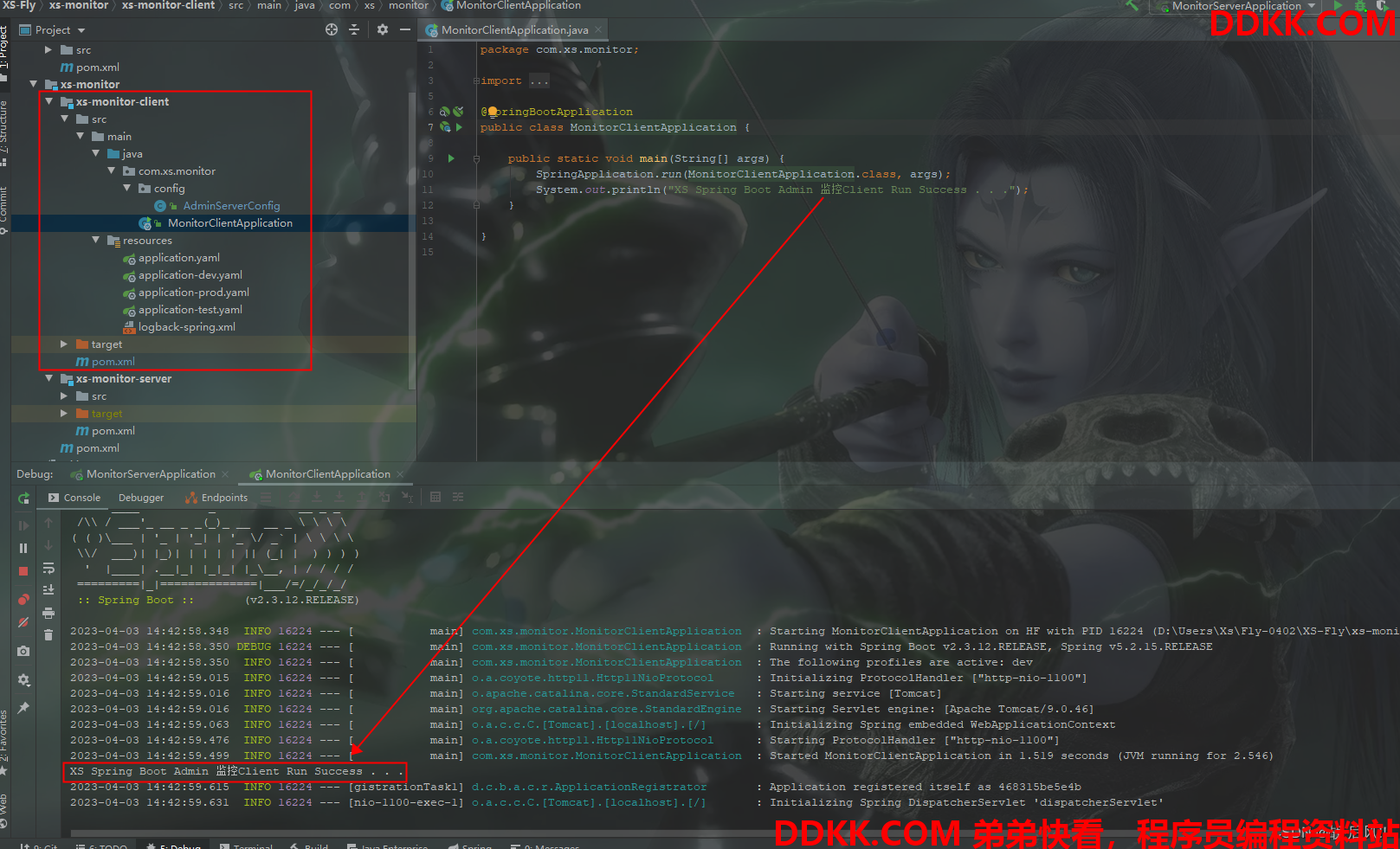Viewport: 1400px width, 849px height.
Task: Open debug settings gear in sidebar
Action: pyautogui.click(x=23, y=679)
